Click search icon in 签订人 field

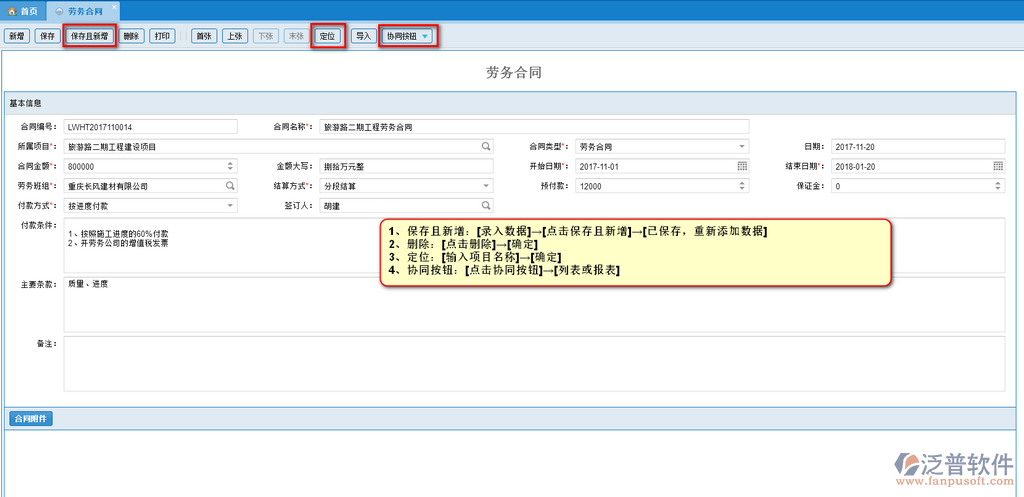coord(486,206)
